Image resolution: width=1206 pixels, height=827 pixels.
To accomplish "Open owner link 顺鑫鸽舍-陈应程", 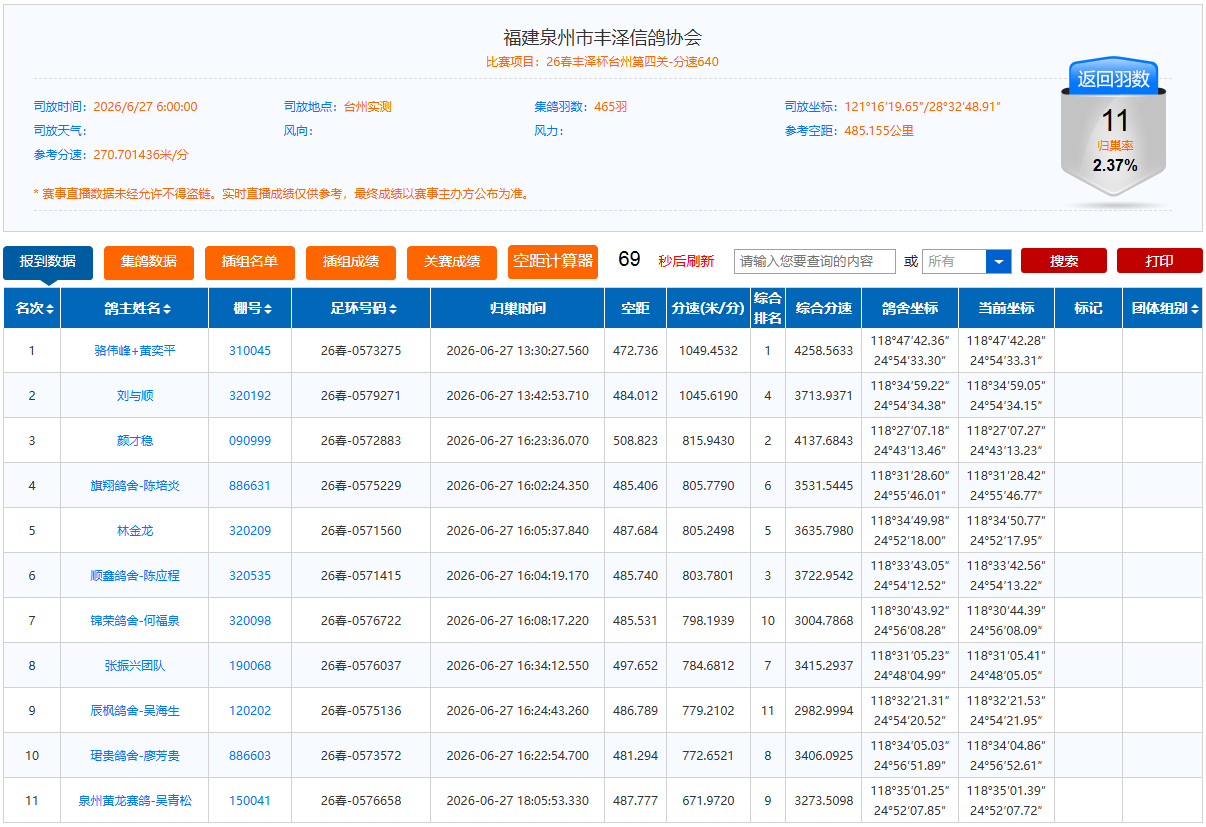I will (135, 576).
